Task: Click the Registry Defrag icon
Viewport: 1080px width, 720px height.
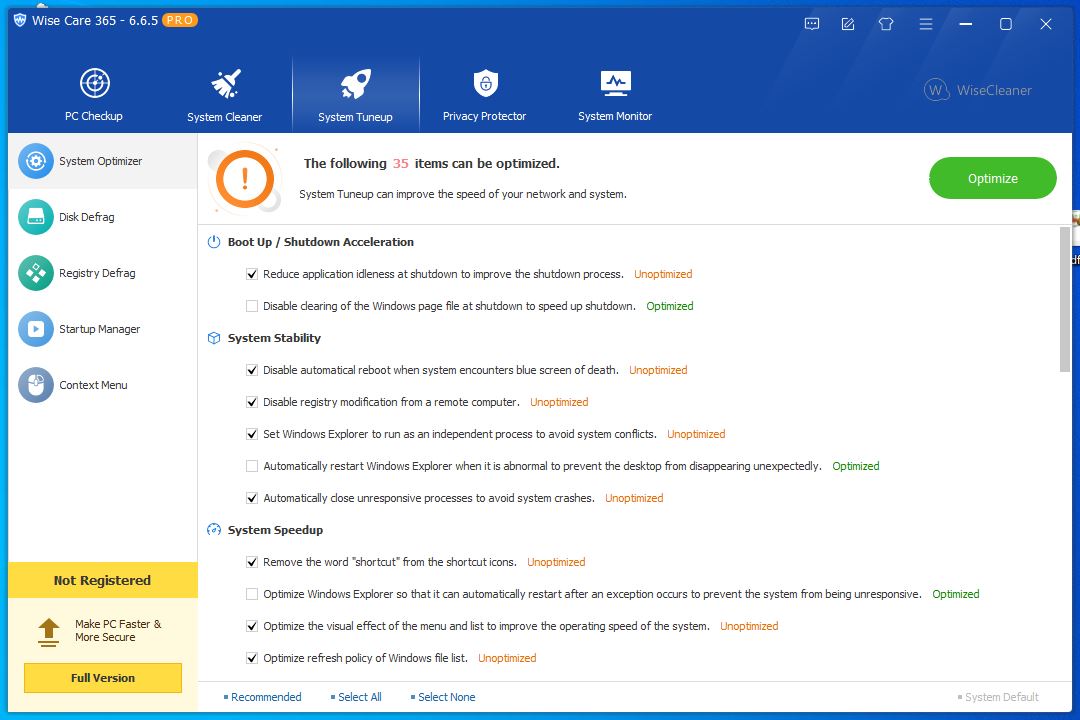Action: point(35,273)
